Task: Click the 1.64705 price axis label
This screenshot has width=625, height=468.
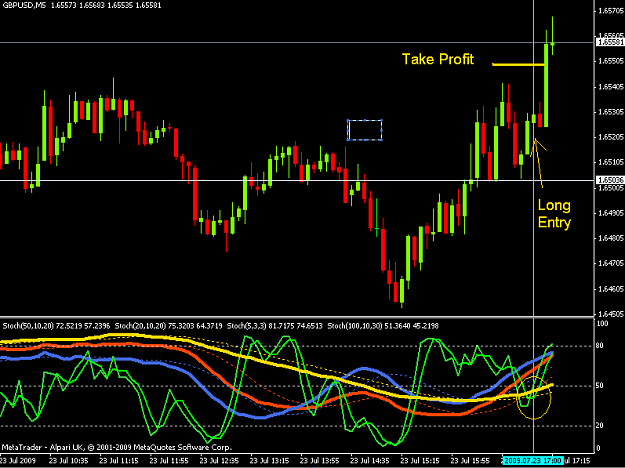Action: coord(611,263)
